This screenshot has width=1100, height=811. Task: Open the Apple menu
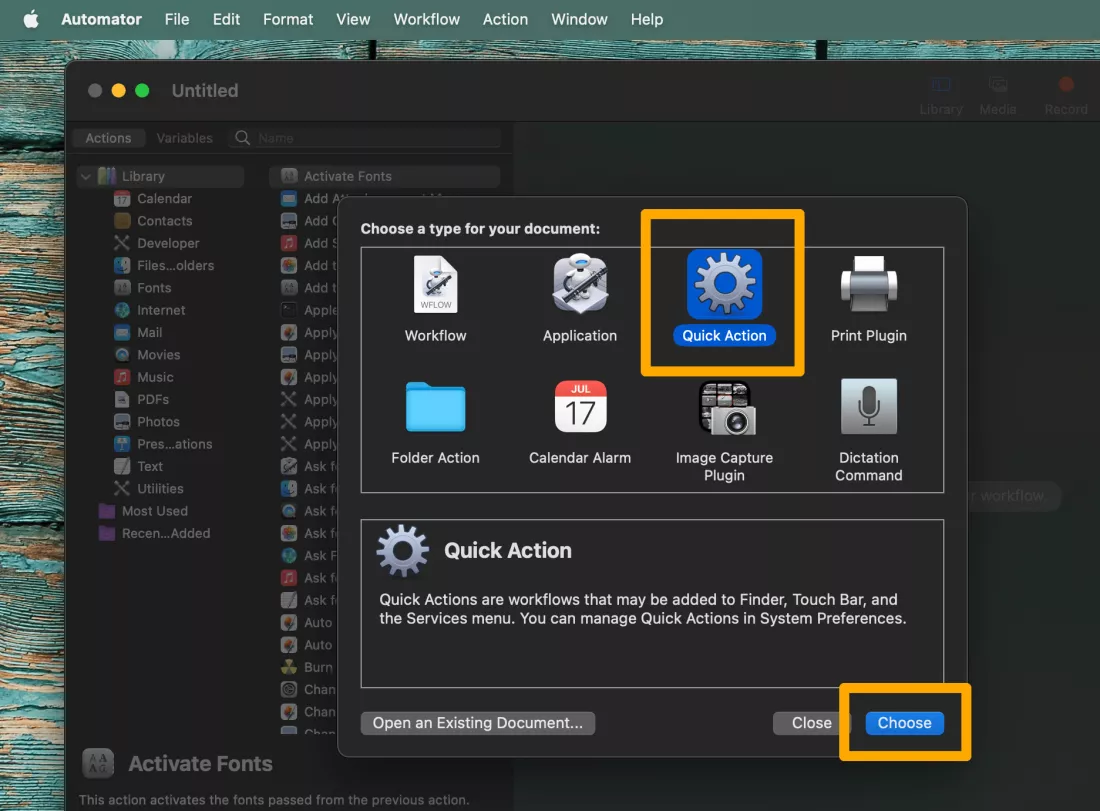point(31,19)
